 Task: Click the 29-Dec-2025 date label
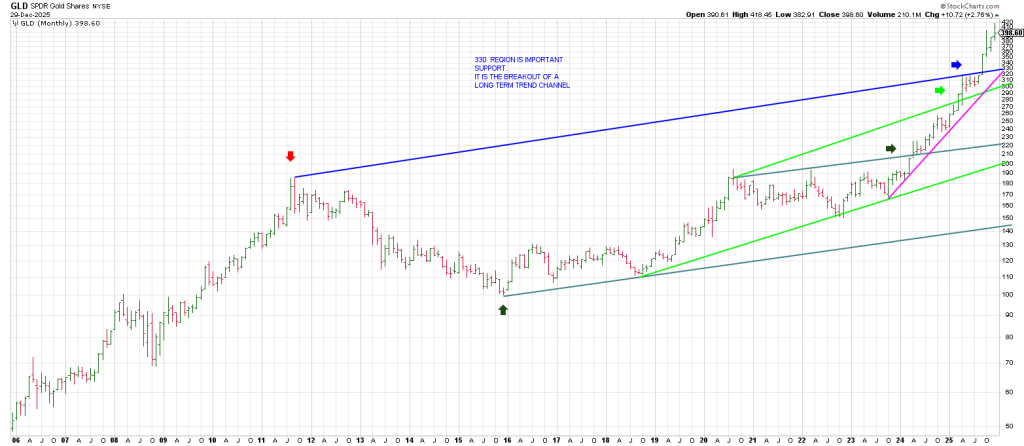click(x=26, y=15)
